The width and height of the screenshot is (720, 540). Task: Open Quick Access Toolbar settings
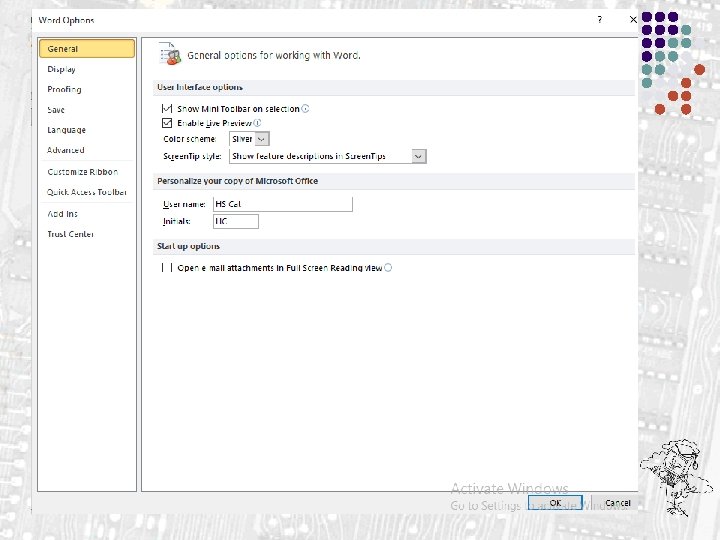click(x=87, y=192)
